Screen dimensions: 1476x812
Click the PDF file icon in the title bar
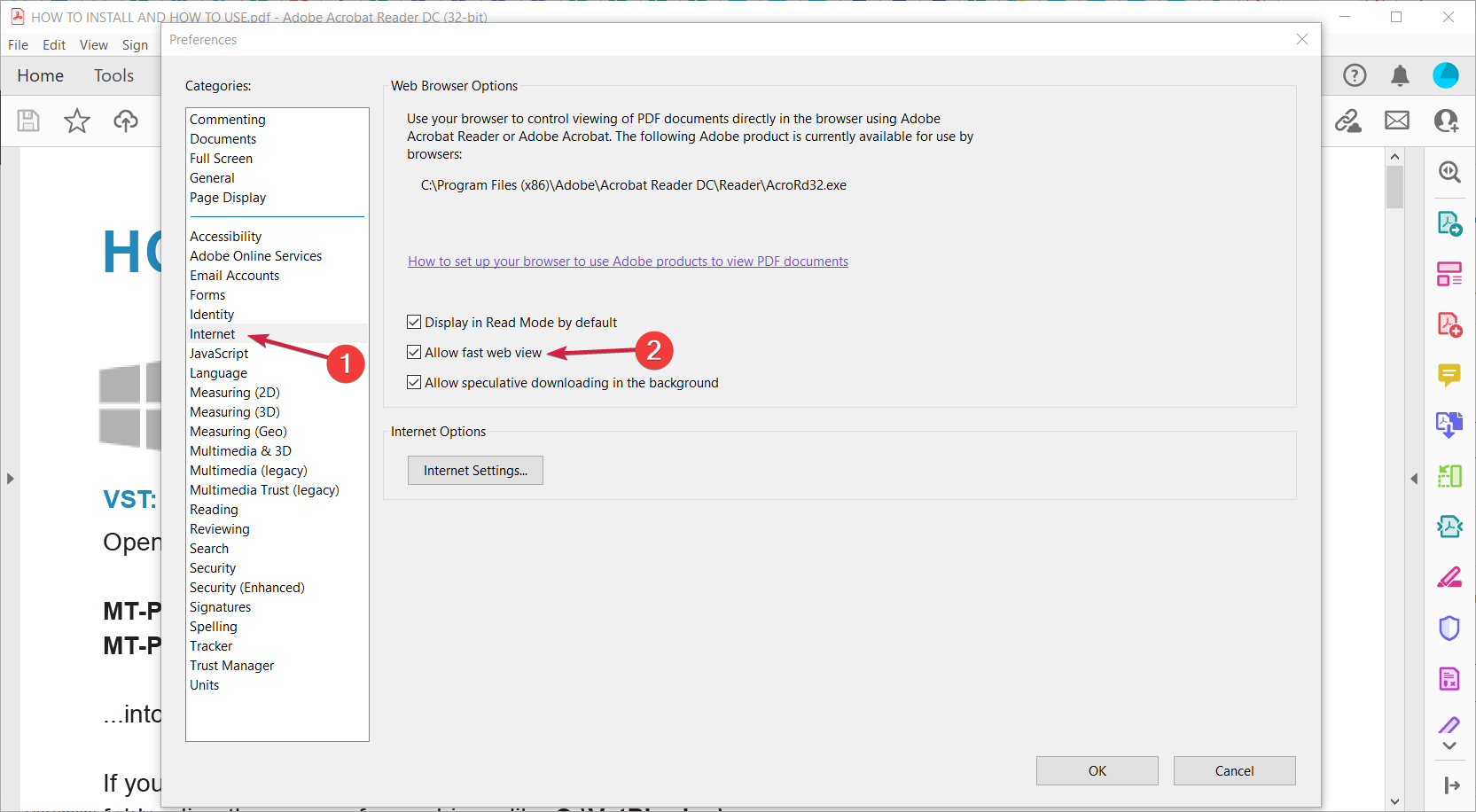coord(17,16)
